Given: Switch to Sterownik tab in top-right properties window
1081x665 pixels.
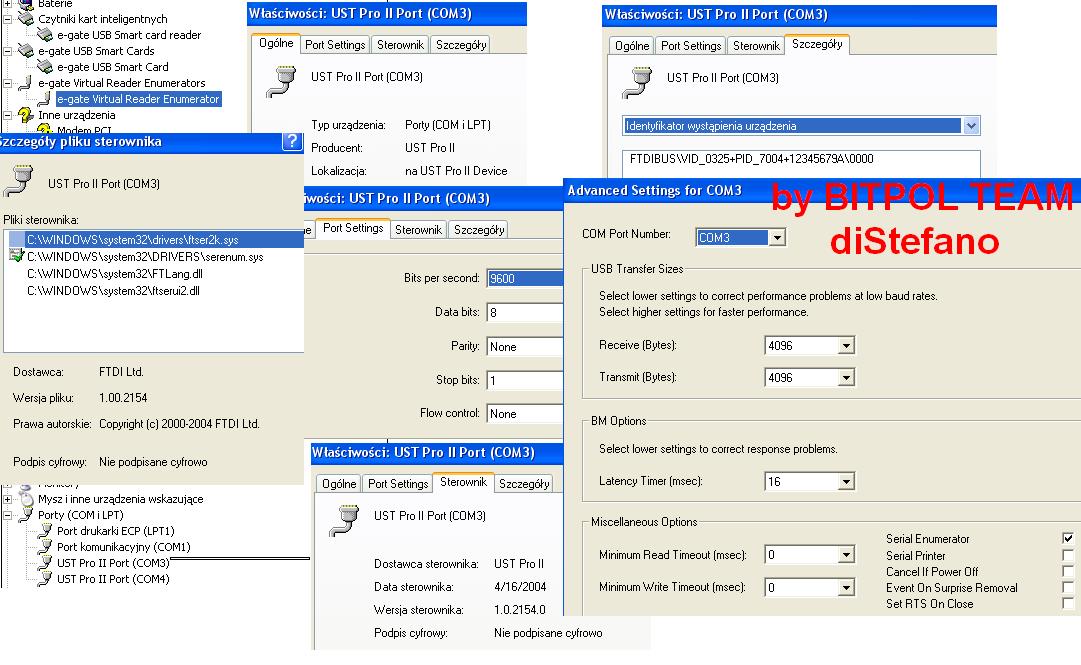Looking at the screenshot, I should [x=756, y=45].
